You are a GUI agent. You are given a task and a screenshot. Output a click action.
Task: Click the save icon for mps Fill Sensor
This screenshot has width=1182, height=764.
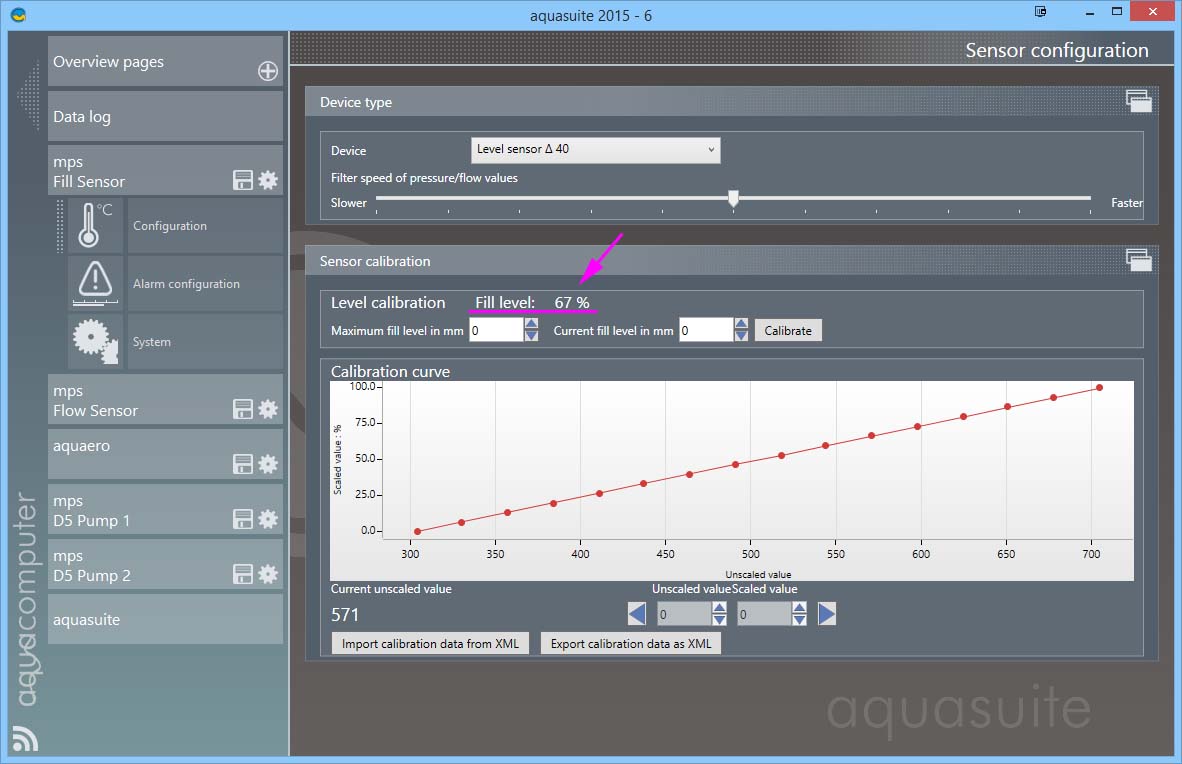(x=243, y=180)
